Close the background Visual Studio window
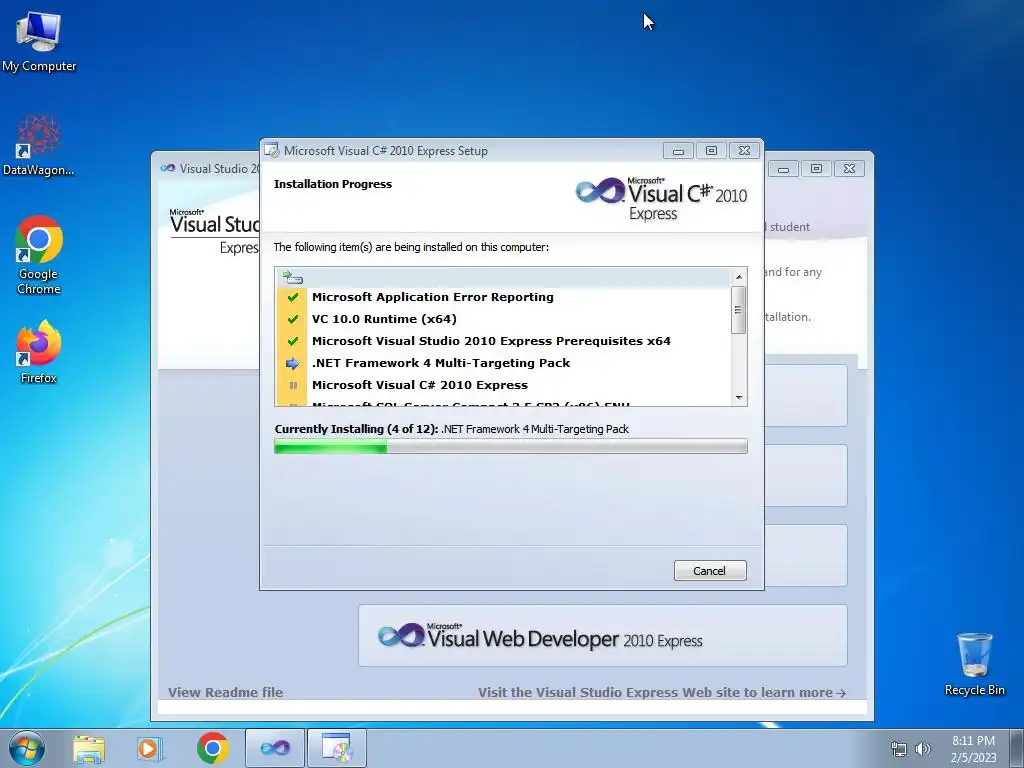This screenshot has width=1024, height=768. pos(850,169)
